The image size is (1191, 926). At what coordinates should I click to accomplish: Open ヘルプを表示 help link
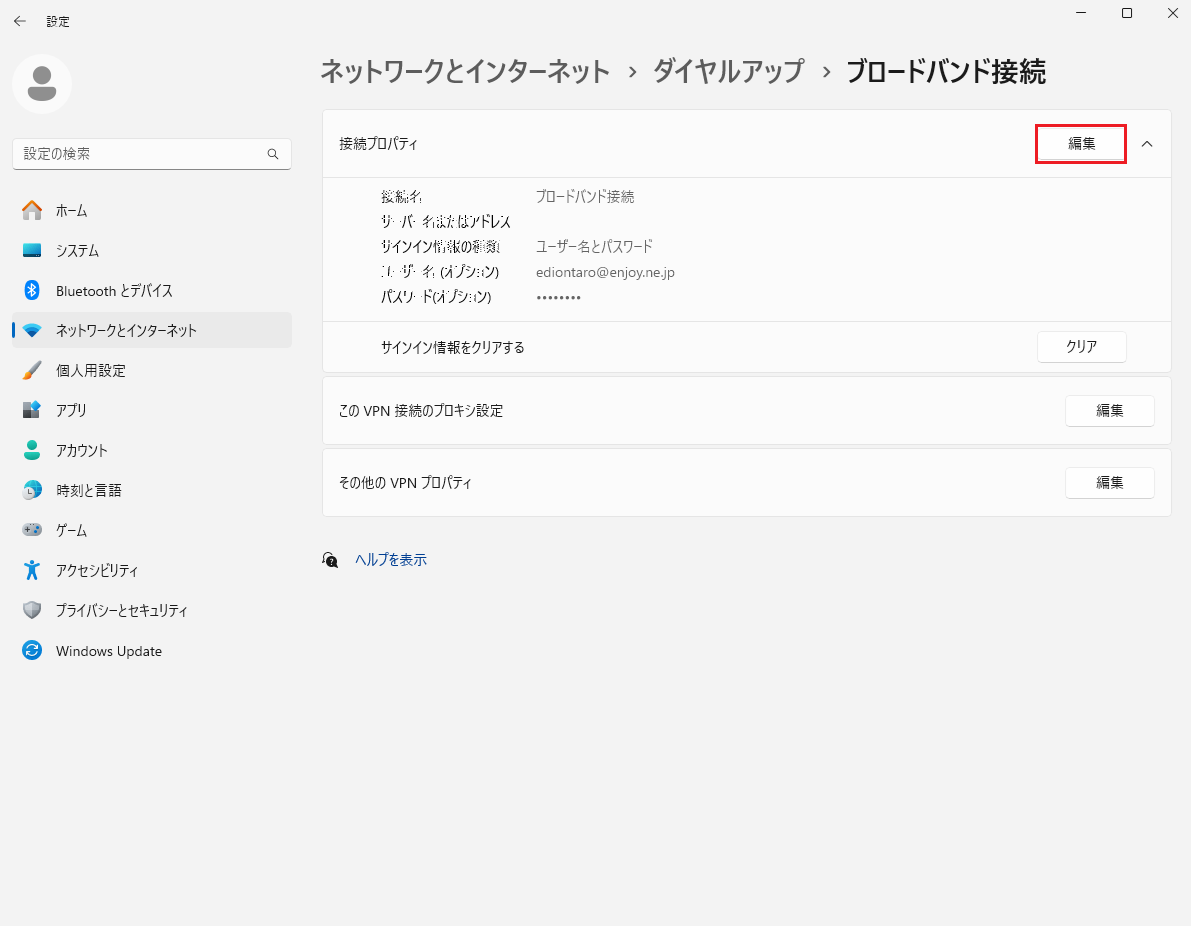point(391,559)
